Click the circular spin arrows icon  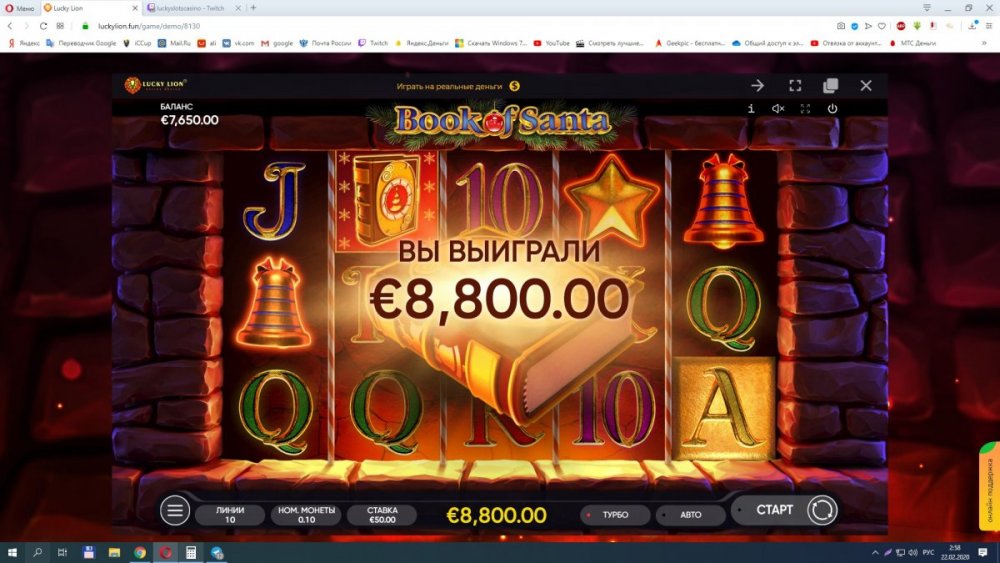click(x=822, y=511)
